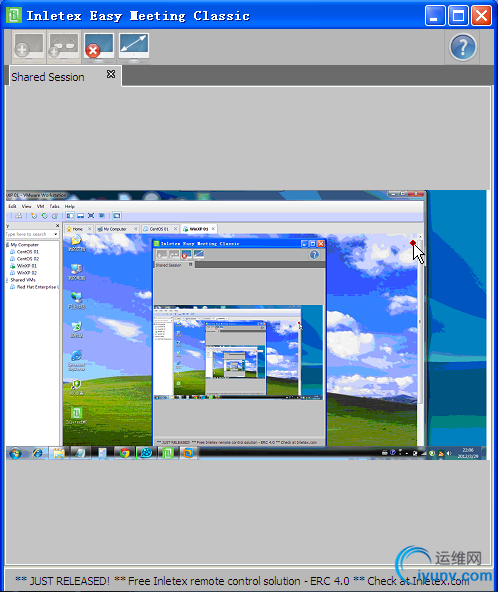This screenshot has height=592, width=498.
Task: Click the Chrome icon in shared taskbar
Action: pyautogui.click(x=125, y=453)
